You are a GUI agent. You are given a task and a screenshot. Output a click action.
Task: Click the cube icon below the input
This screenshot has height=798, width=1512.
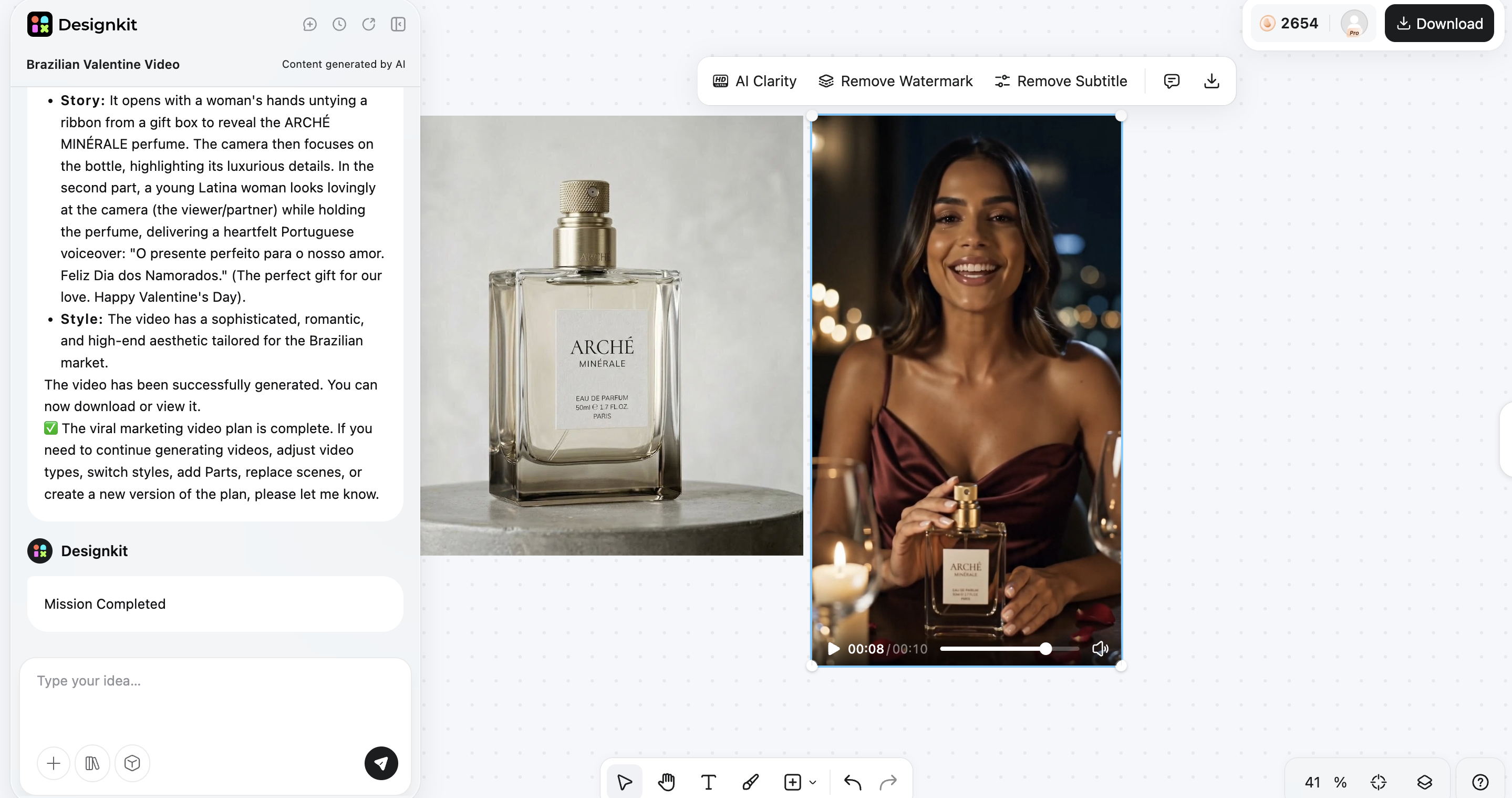132,763
